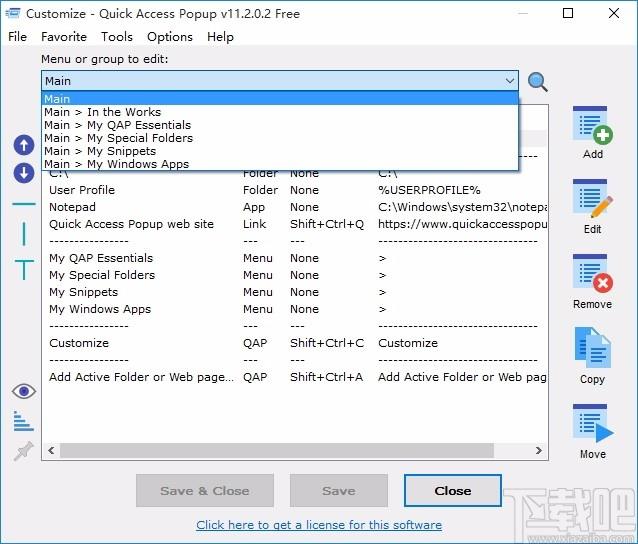The height and width of the screenshot is (544, 638).
Task: Click the Shift+Ctrl+C hotkey cell
Action: [327, 343]
